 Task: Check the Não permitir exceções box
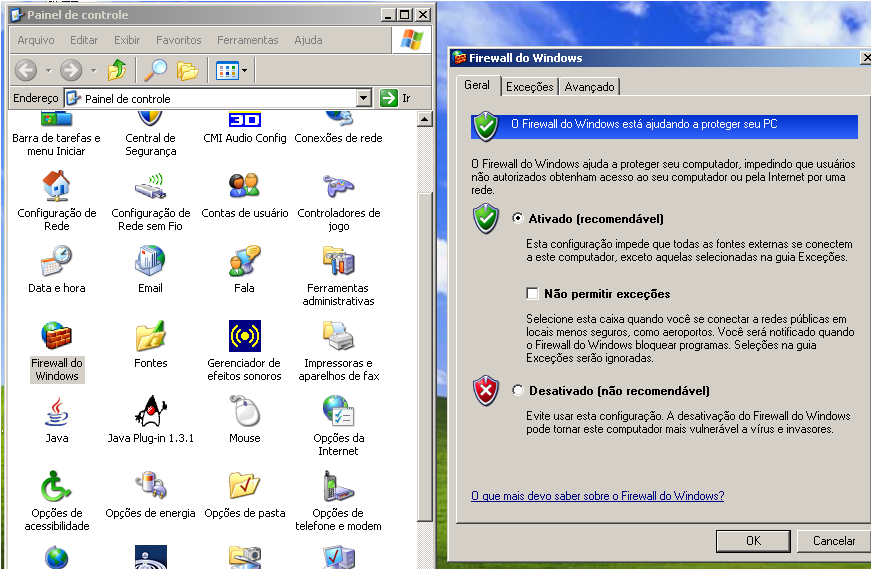point(532,293)
